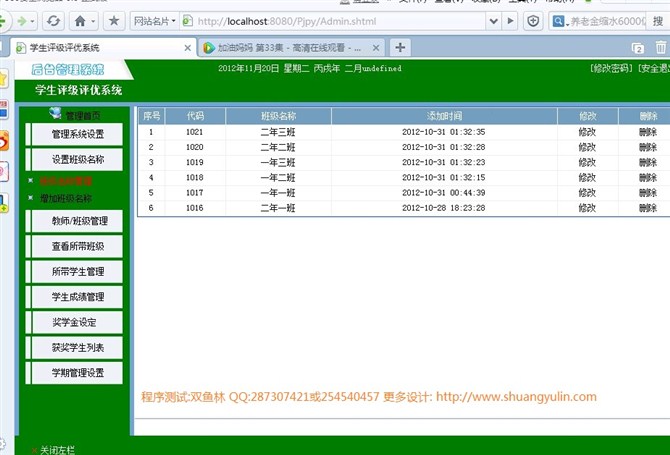Click the 添加时间 column header

click(444, 116)
